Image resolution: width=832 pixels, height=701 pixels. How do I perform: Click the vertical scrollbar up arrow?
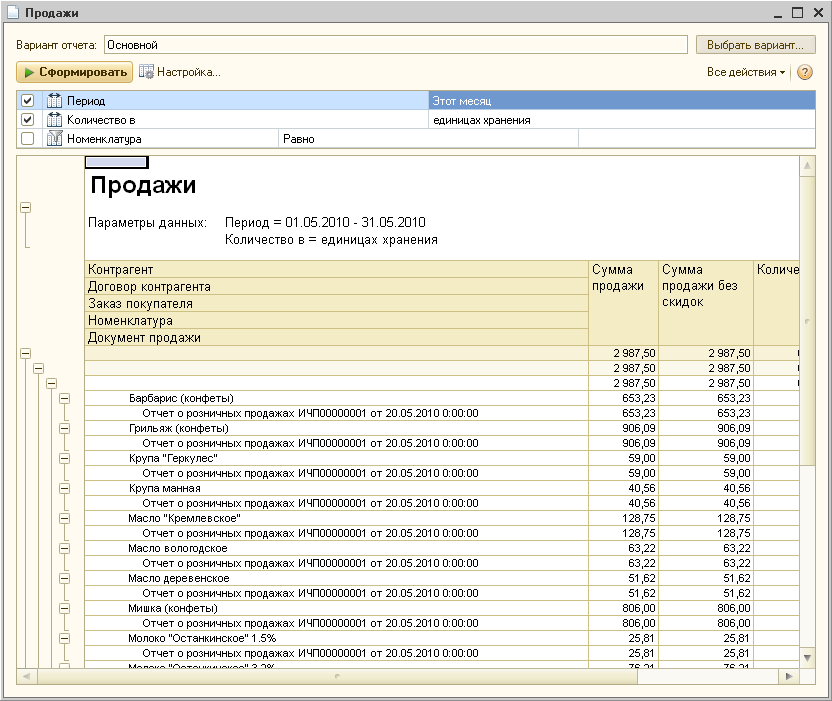pyautogui.click(x=807, y=166)
